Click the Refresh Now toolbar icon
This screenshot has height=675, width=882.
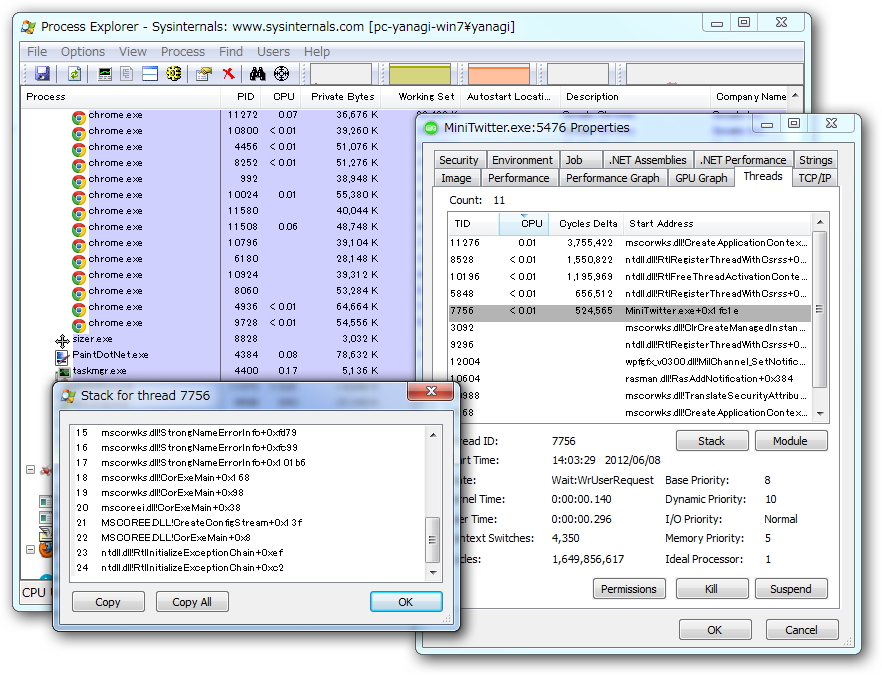coord(75,74)
